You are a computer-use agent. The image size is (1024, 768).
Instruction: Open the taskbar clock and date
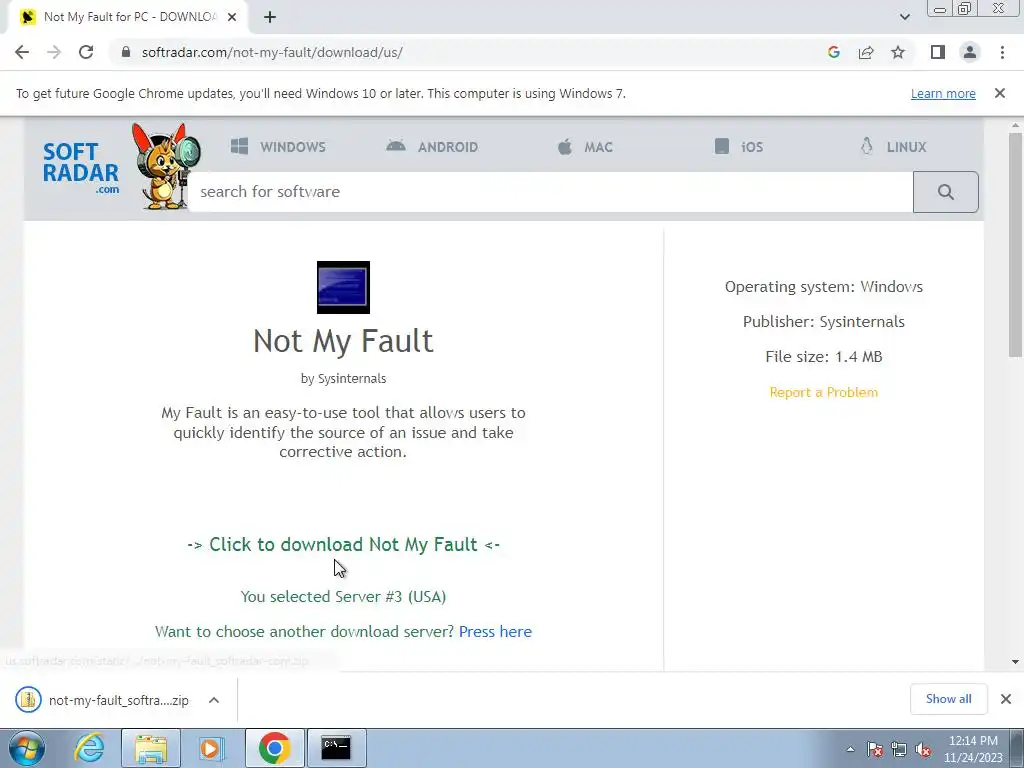(973, 749)
